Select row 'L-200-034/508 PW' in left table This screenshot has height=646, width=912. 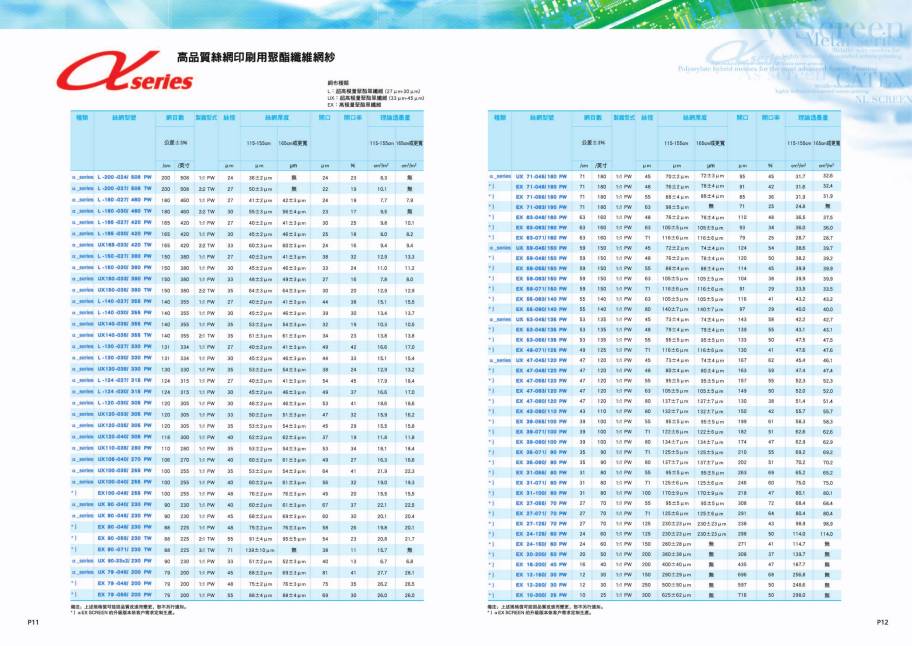pyautogui.click(x=247, y=177)
